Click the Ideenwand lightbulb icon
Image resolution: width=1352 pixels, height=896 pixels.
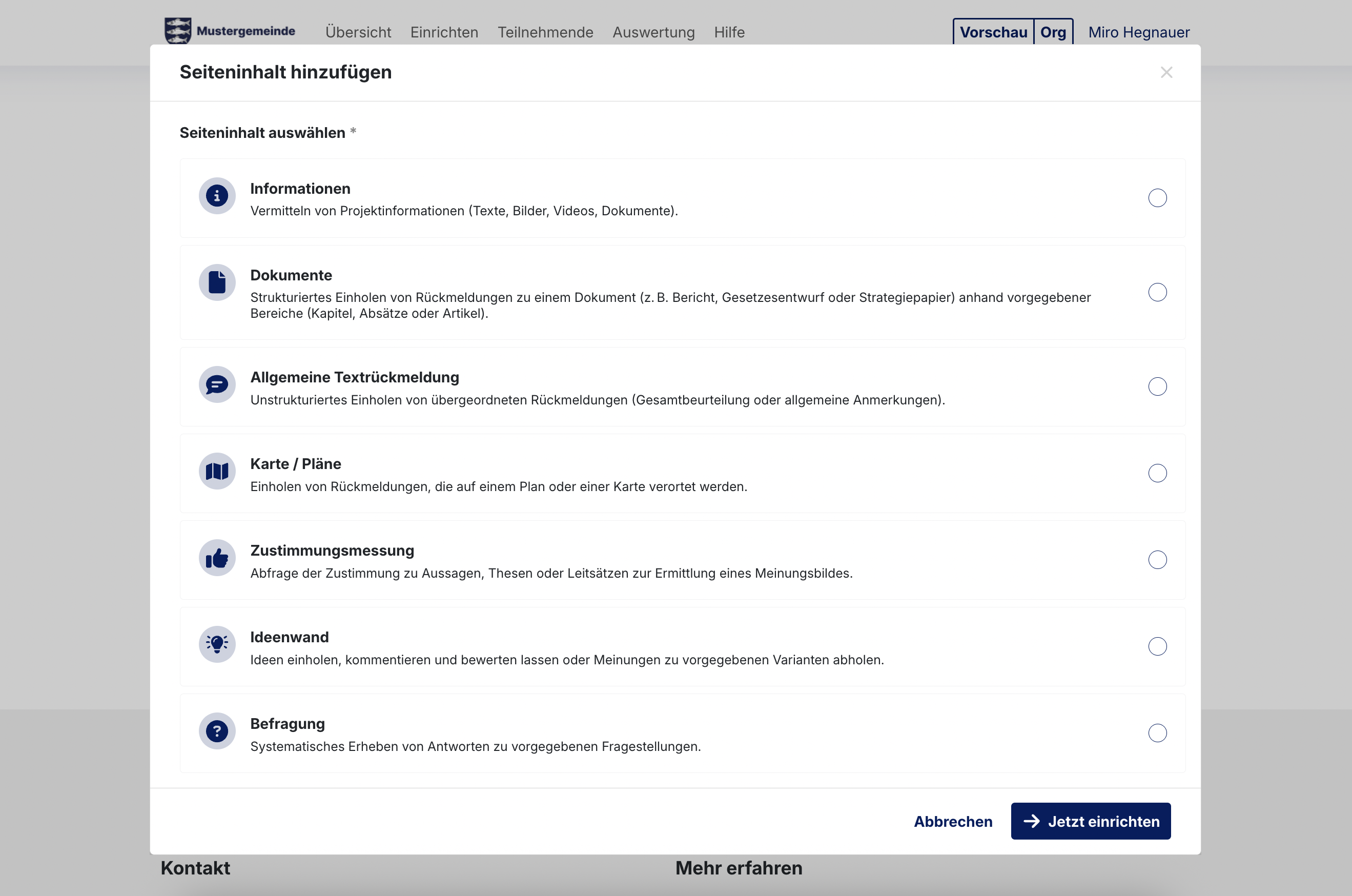pyautogui.click(x=217, y=644)
